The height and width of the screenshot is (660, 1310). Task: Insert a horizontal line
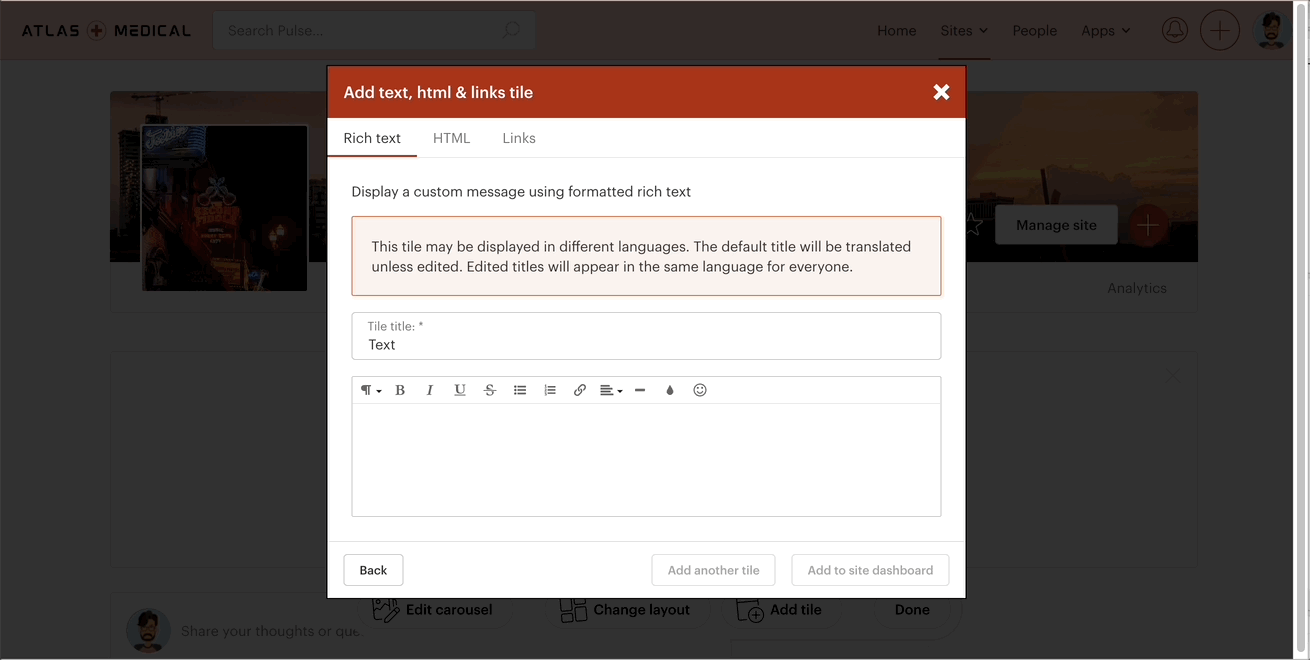click(640, 390)
